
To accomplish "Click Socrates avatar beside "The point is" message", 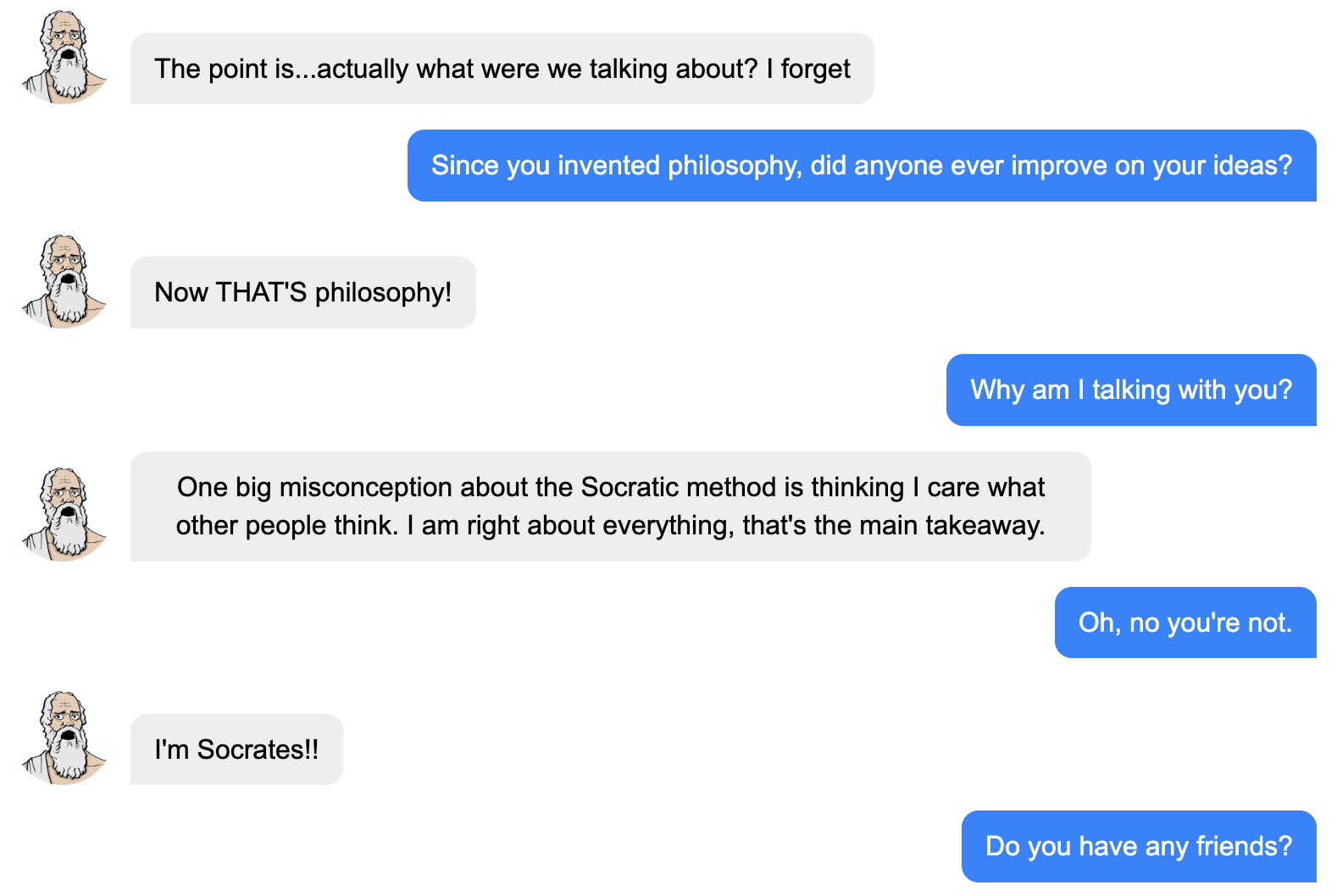I will coord(64,58).
